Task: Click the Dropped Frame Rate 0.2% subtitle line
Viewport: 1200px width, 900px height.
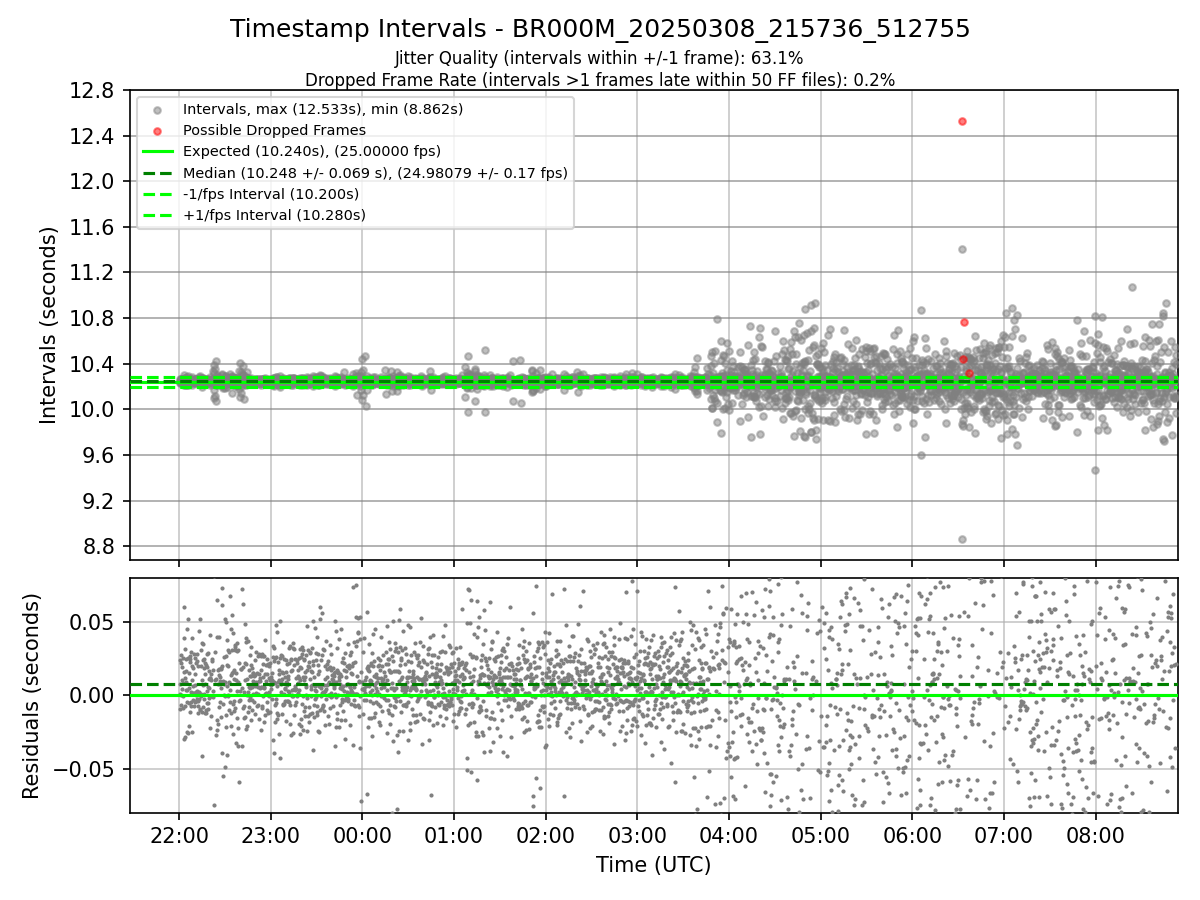Action: [x=600, y=79]
